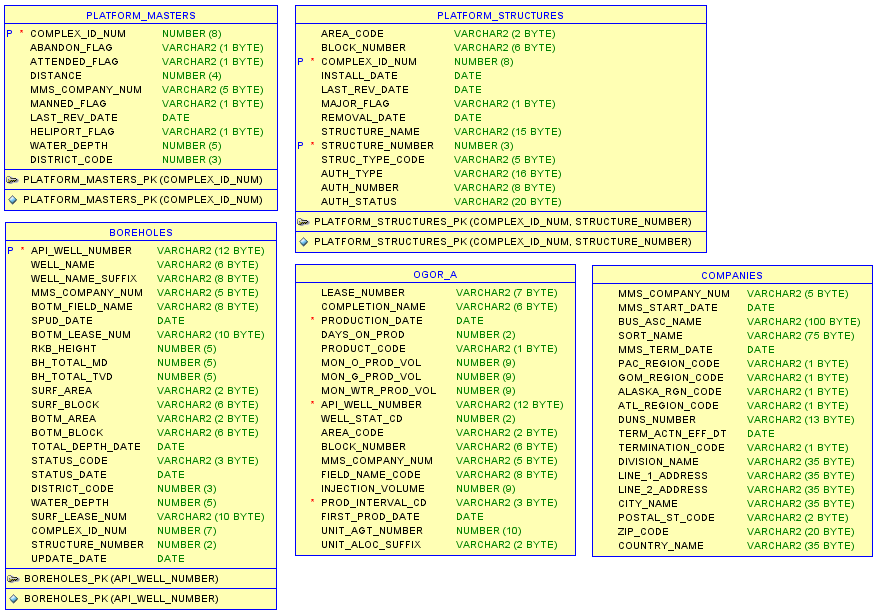877x612 pixels.
Task: Click the VARCHAR2 (100 BYTE) data type
Action: tap(804, 322)
